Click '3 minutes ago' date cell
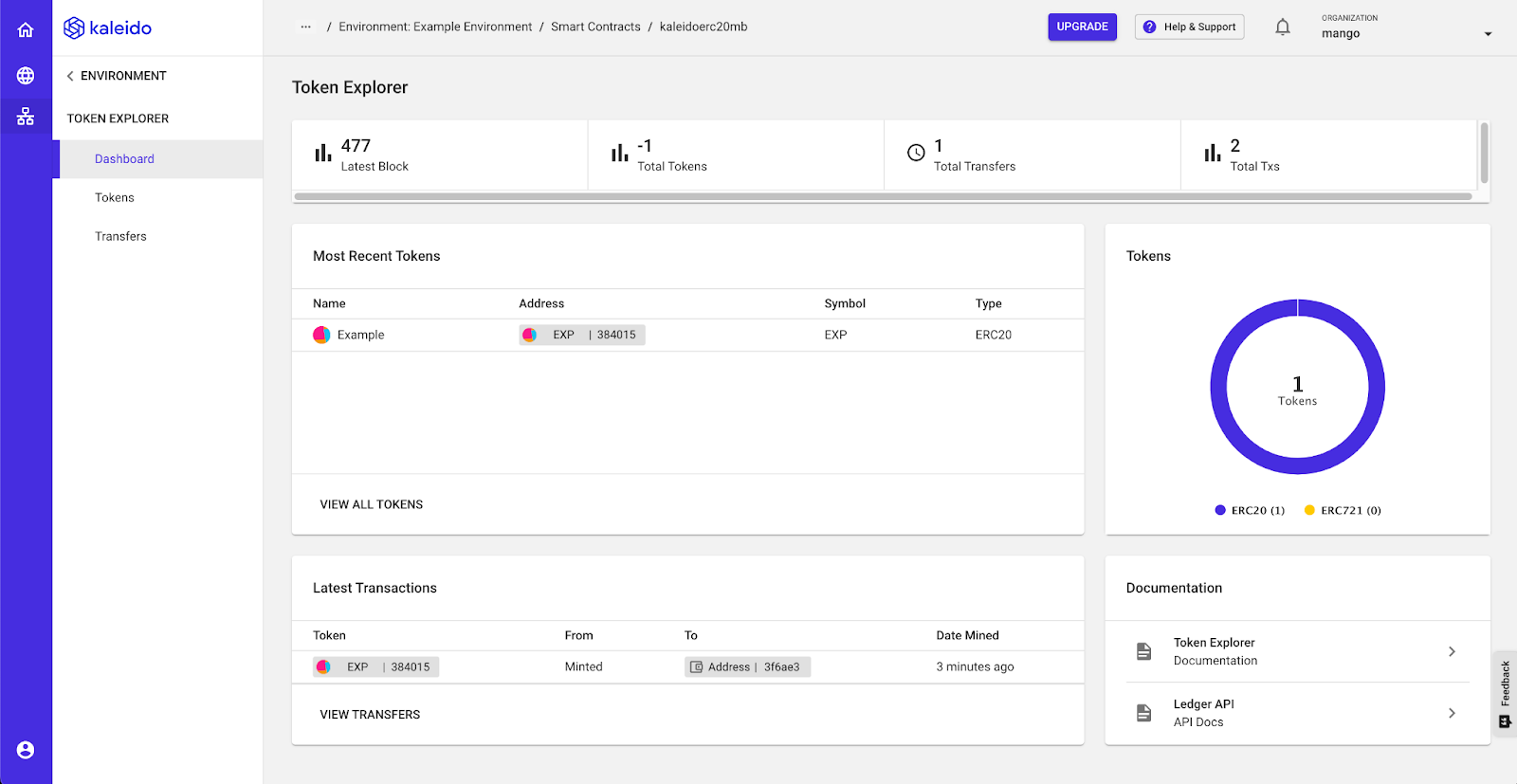1517x784 pixels. [x=976, y=667]
